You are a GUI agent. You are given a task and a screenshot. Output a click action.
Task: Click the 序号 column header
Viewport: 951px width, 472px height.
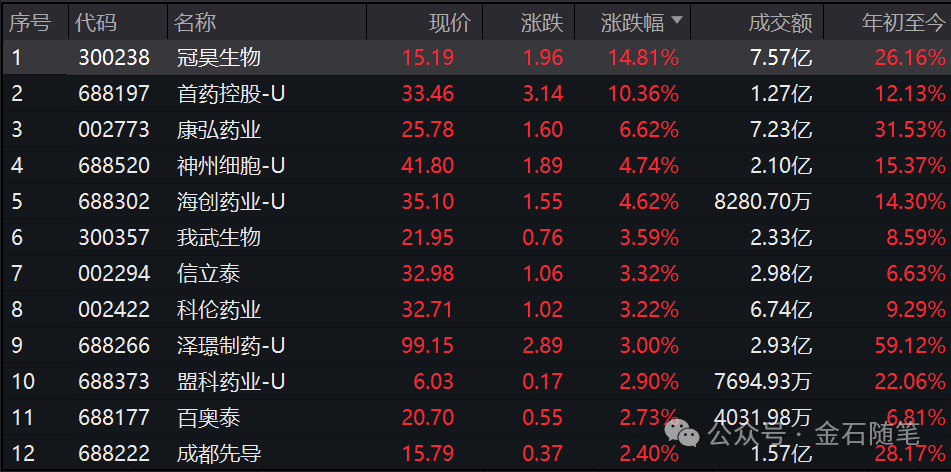[30, 22]
